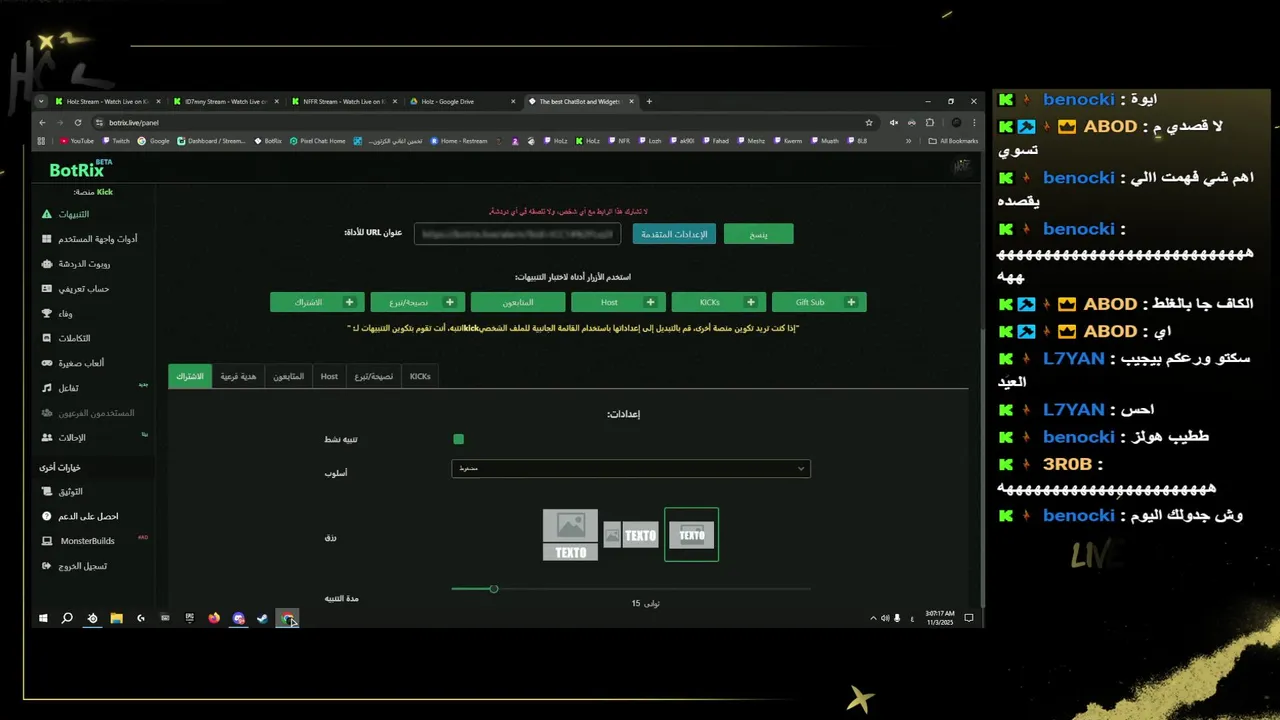Open Firefox from the taskbar

click(214, 619)
